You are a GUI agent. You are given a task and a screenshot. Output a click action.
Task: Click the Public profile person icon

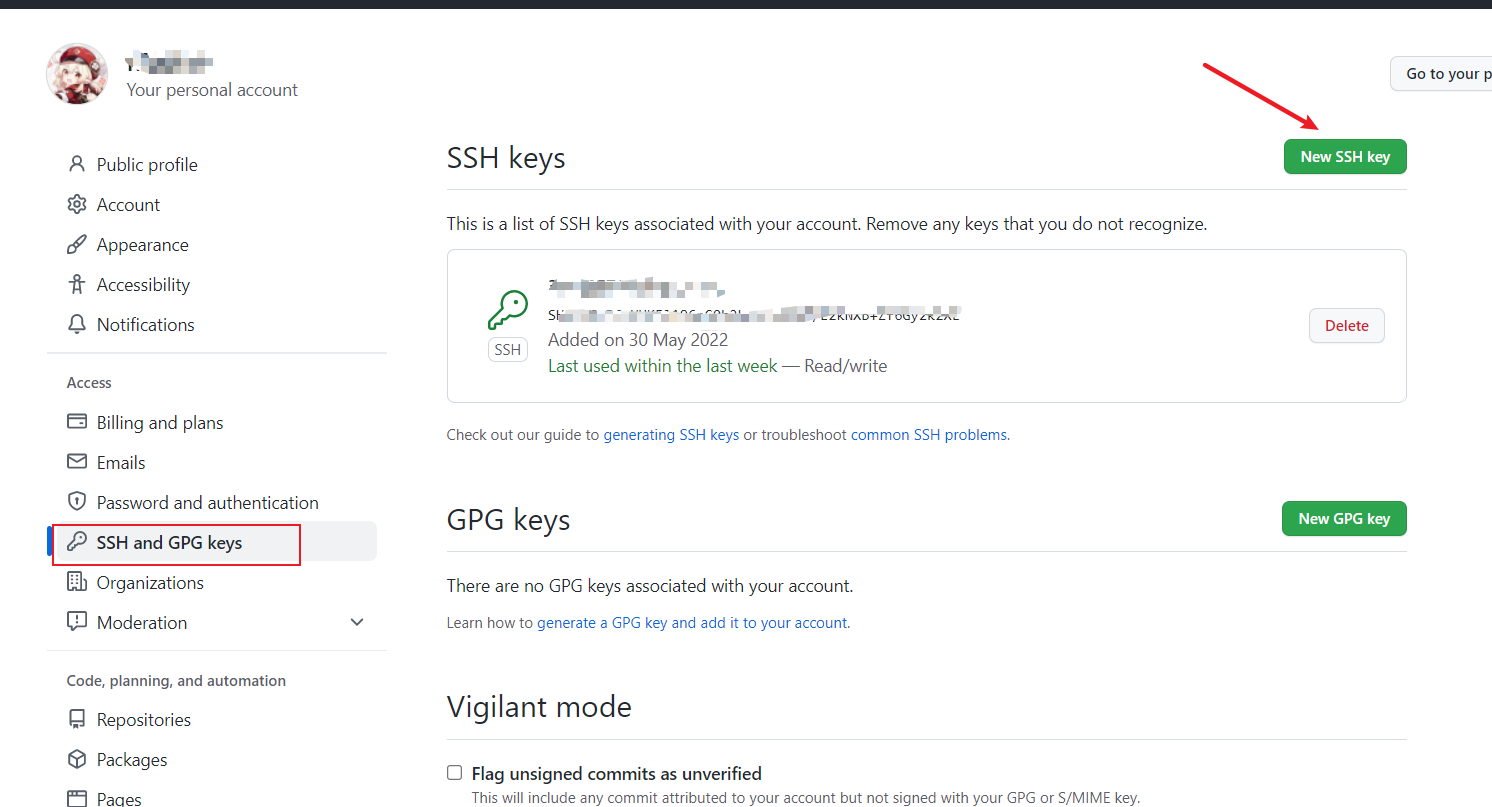pos(76,164)
